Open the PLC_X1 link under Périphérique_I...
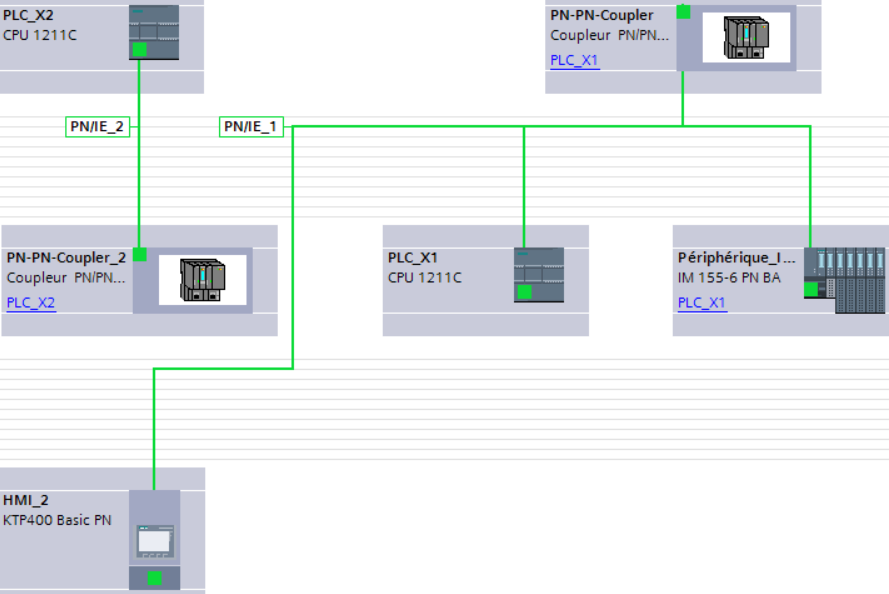Screen dimensions: 889x594 pyautogui.click(x=702, y=303)
